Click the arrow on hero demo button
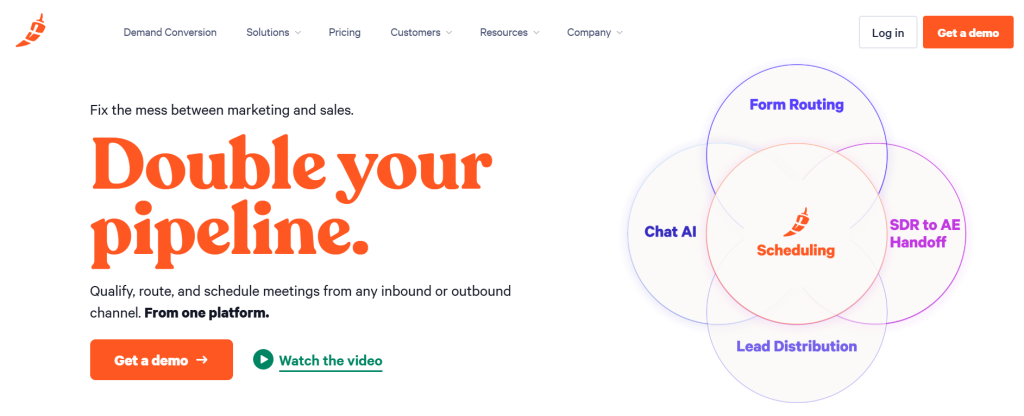The width and height of the screenshot is (1024, 416). click(203, 360)
